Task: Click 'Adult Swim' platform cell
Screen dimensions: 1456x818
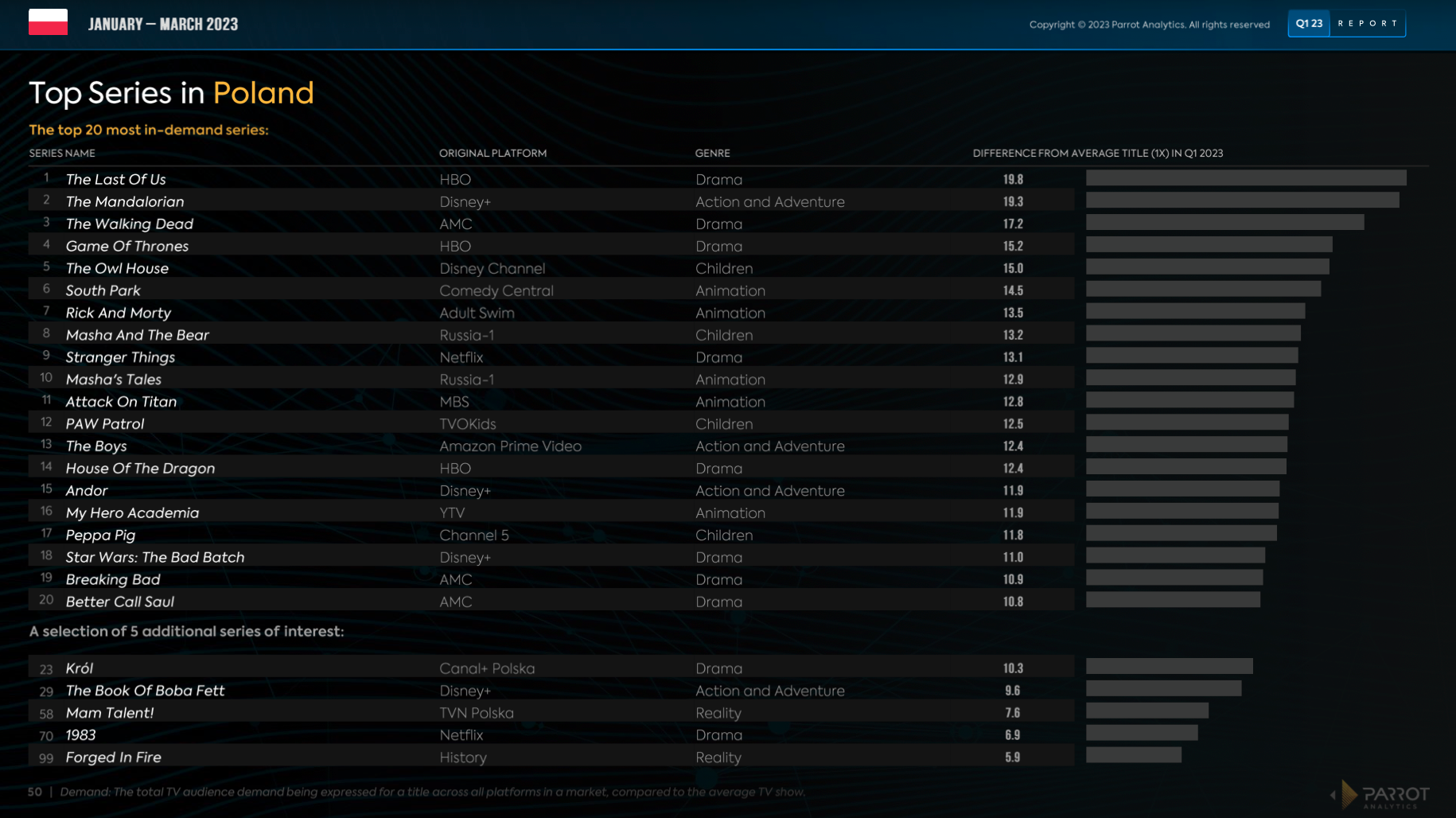Action: (x=477, y=313)
